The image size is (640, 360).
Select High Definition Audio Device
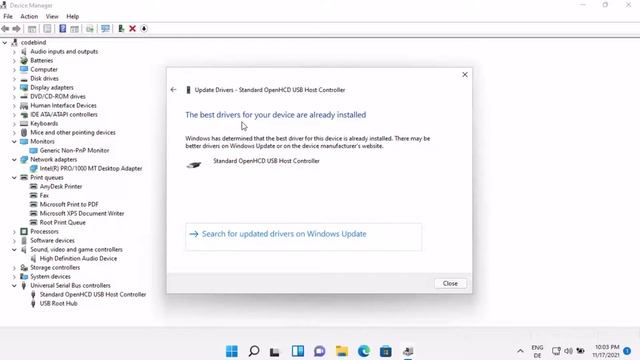[78, 258]
